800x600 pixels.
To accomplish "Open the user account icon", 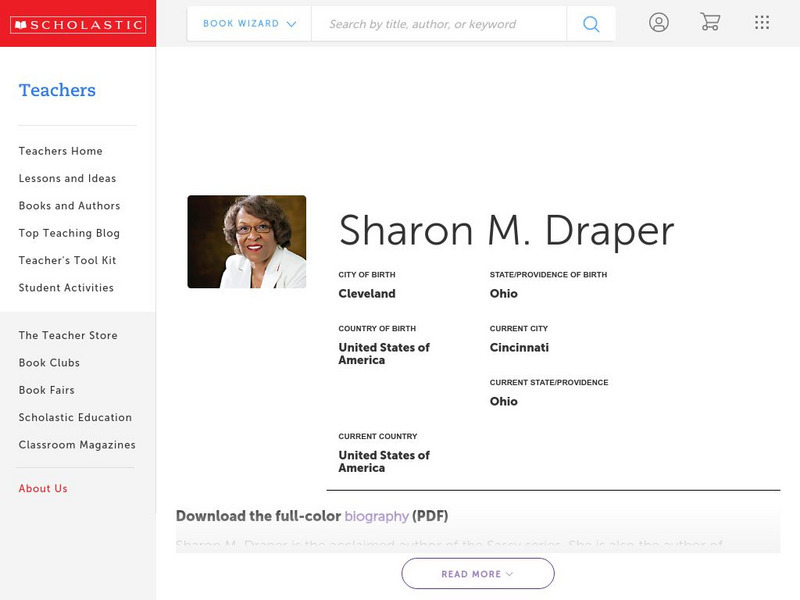I will pyautogui.click(x=659, y=22).
